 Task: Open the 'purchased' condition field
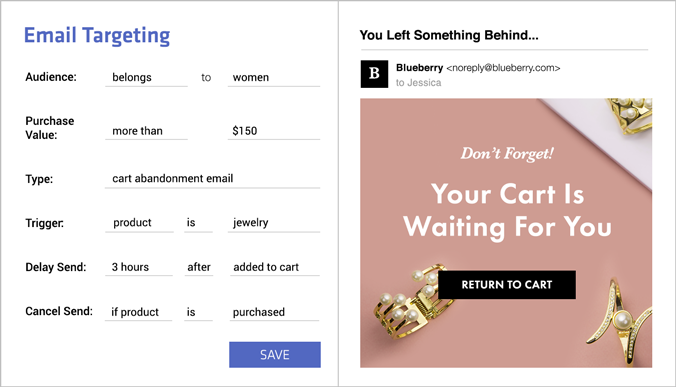[x=274, y=312]
